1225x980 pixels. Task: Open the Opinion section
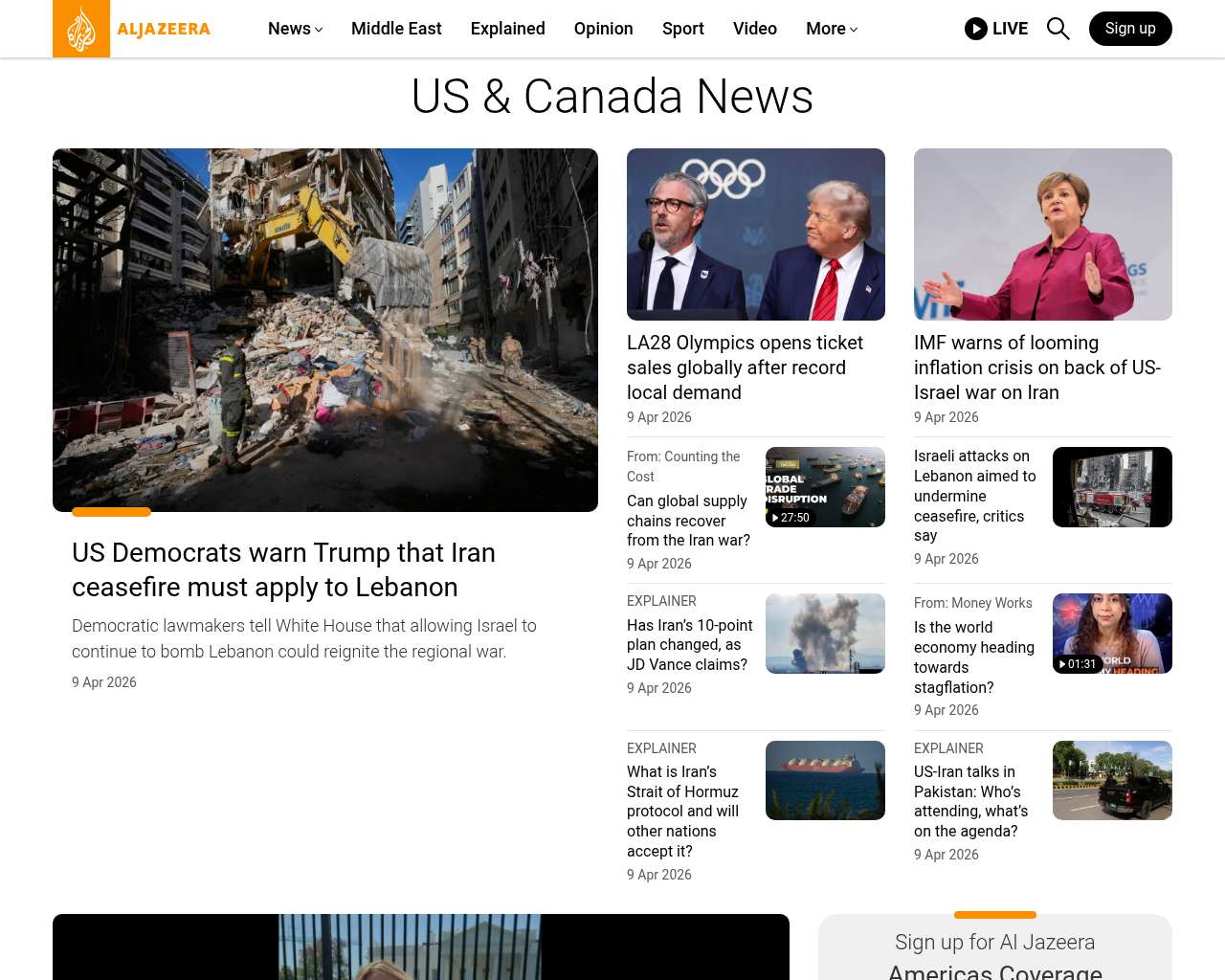pos(604,29)
